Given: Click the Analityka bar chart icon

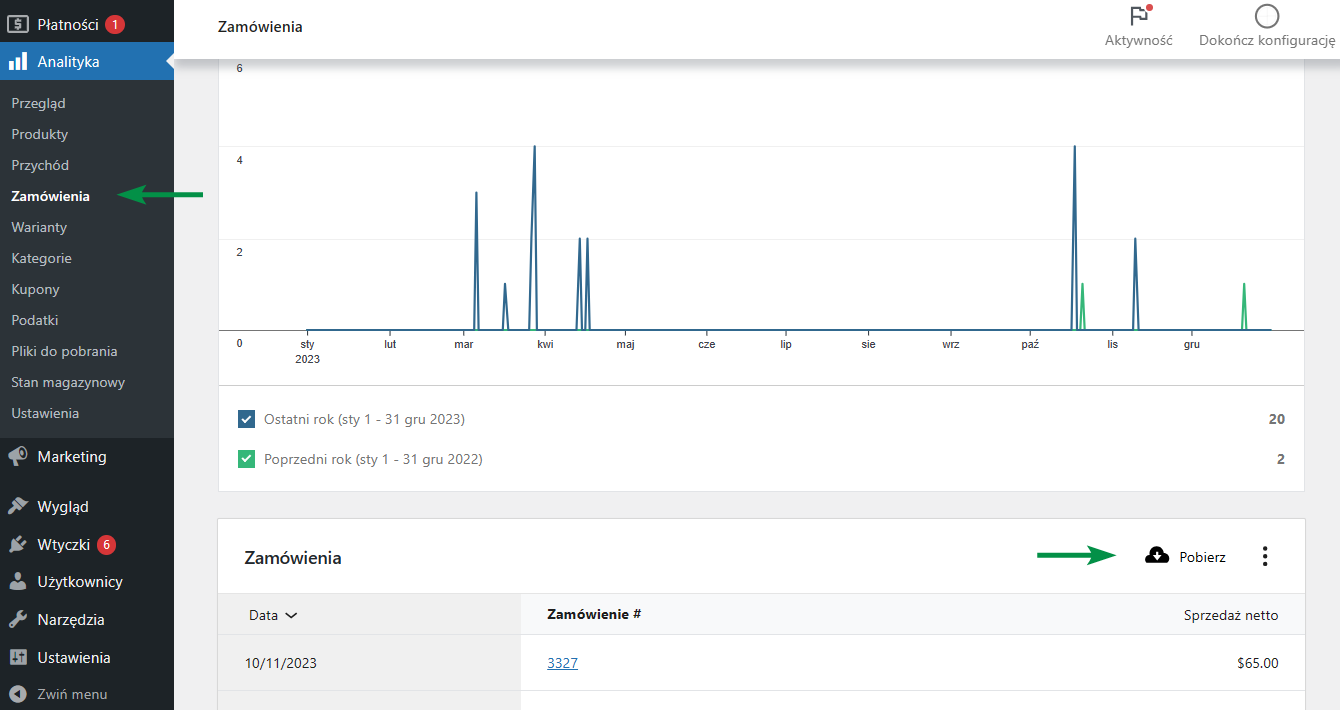Looking at the screenshot, I should click(18, 62).
